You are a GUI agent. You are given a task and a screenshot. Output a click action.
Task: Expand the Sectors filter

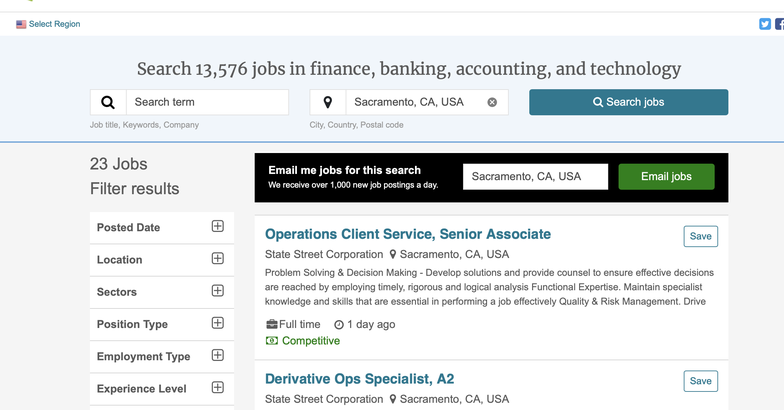tap(218, 290)
